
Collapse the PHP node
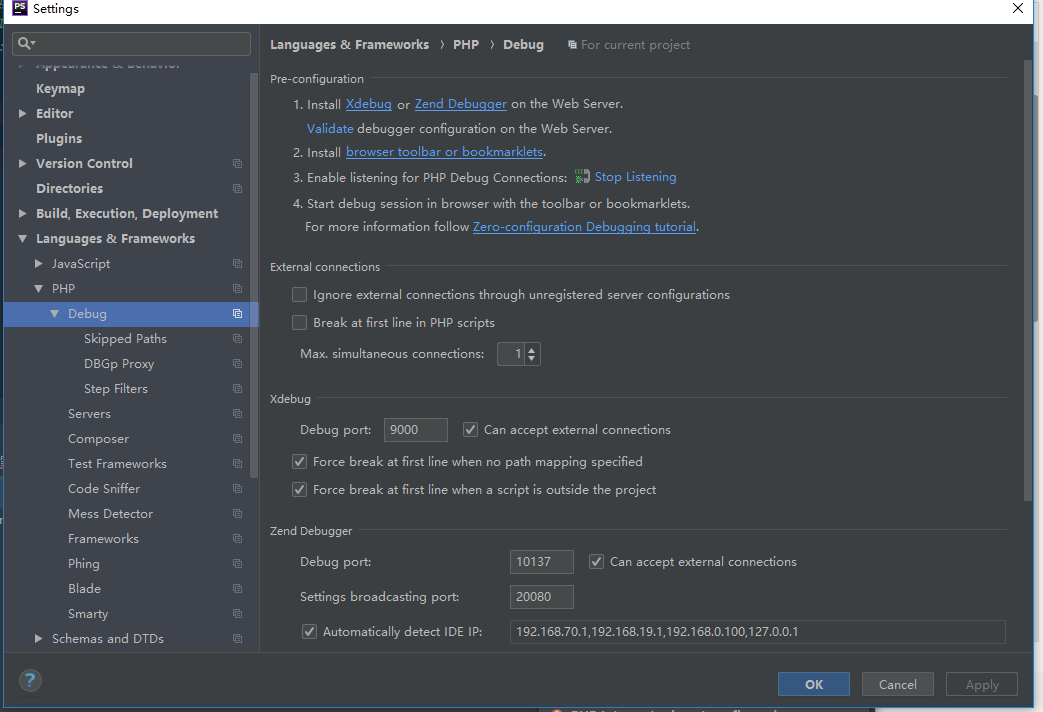pos(39,289)
